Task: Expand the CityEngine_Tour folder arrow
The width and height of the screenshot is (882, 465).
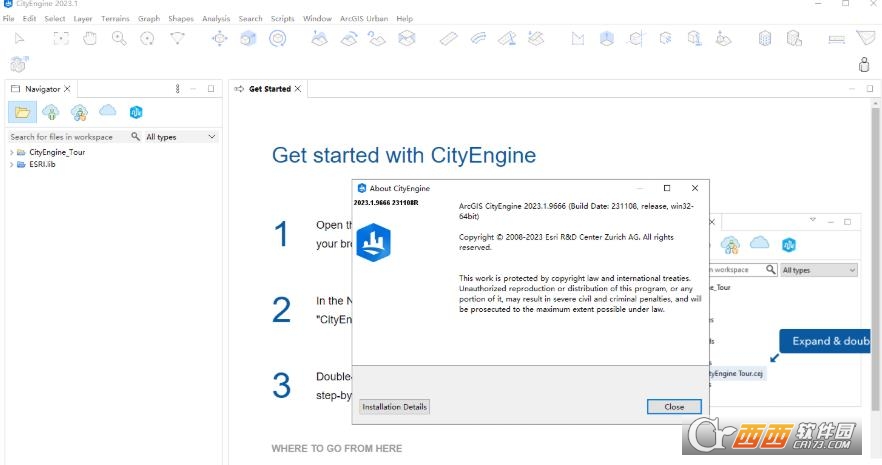Action: point(11,152)
